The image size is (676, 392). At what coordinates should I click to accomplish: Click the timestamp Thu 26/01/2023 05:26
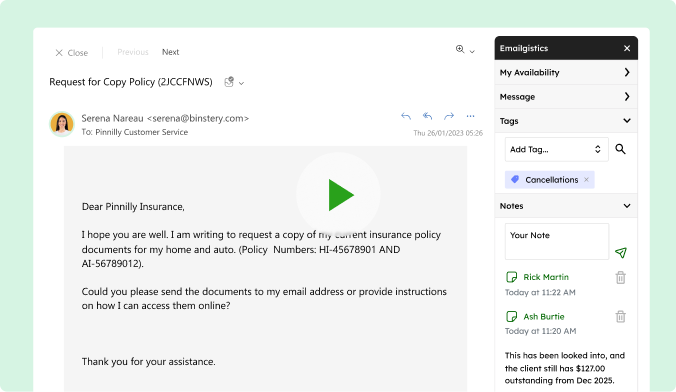[x=448, y=133]
